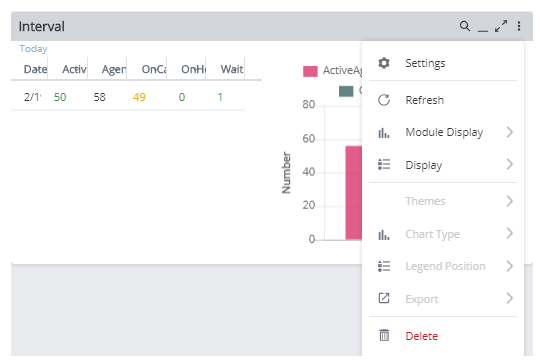540x361 pixels.
Task: Select the Legend Position menu item
Action: [x=445, y=266]
